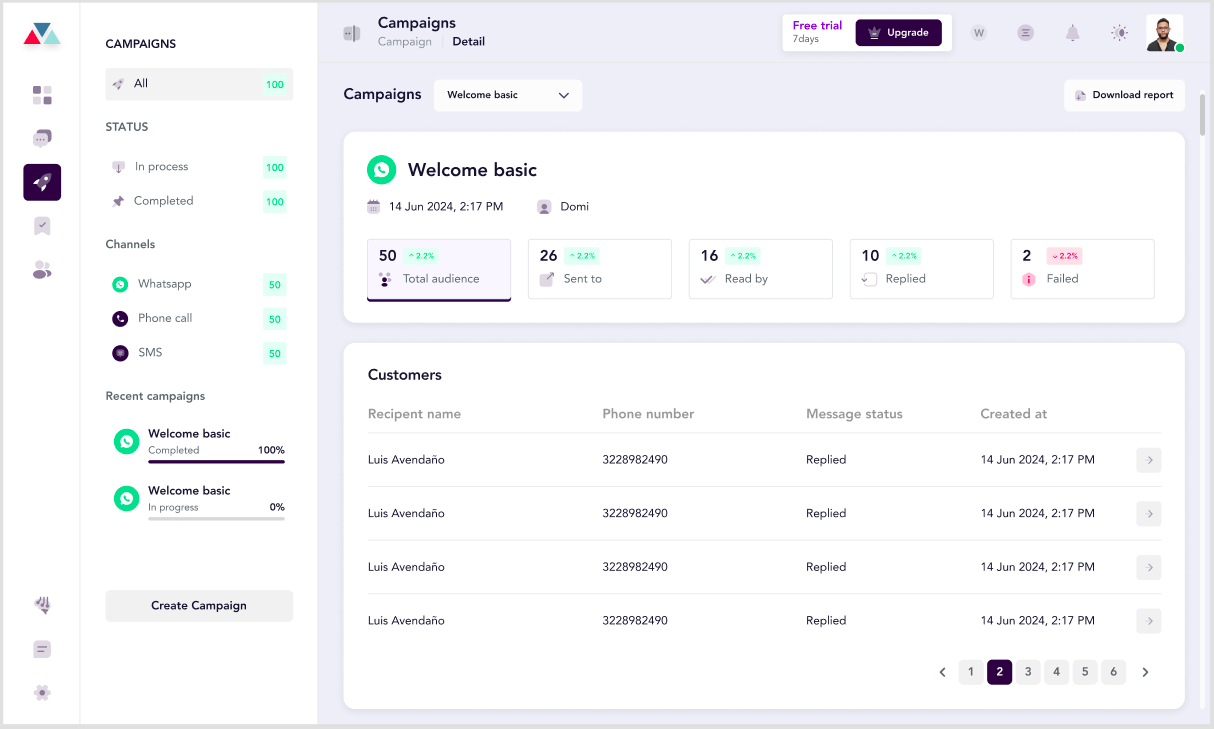Click the Phone call channel icon
The height and width of the screenshot is (729, 1214).
(x=120, y=319)
